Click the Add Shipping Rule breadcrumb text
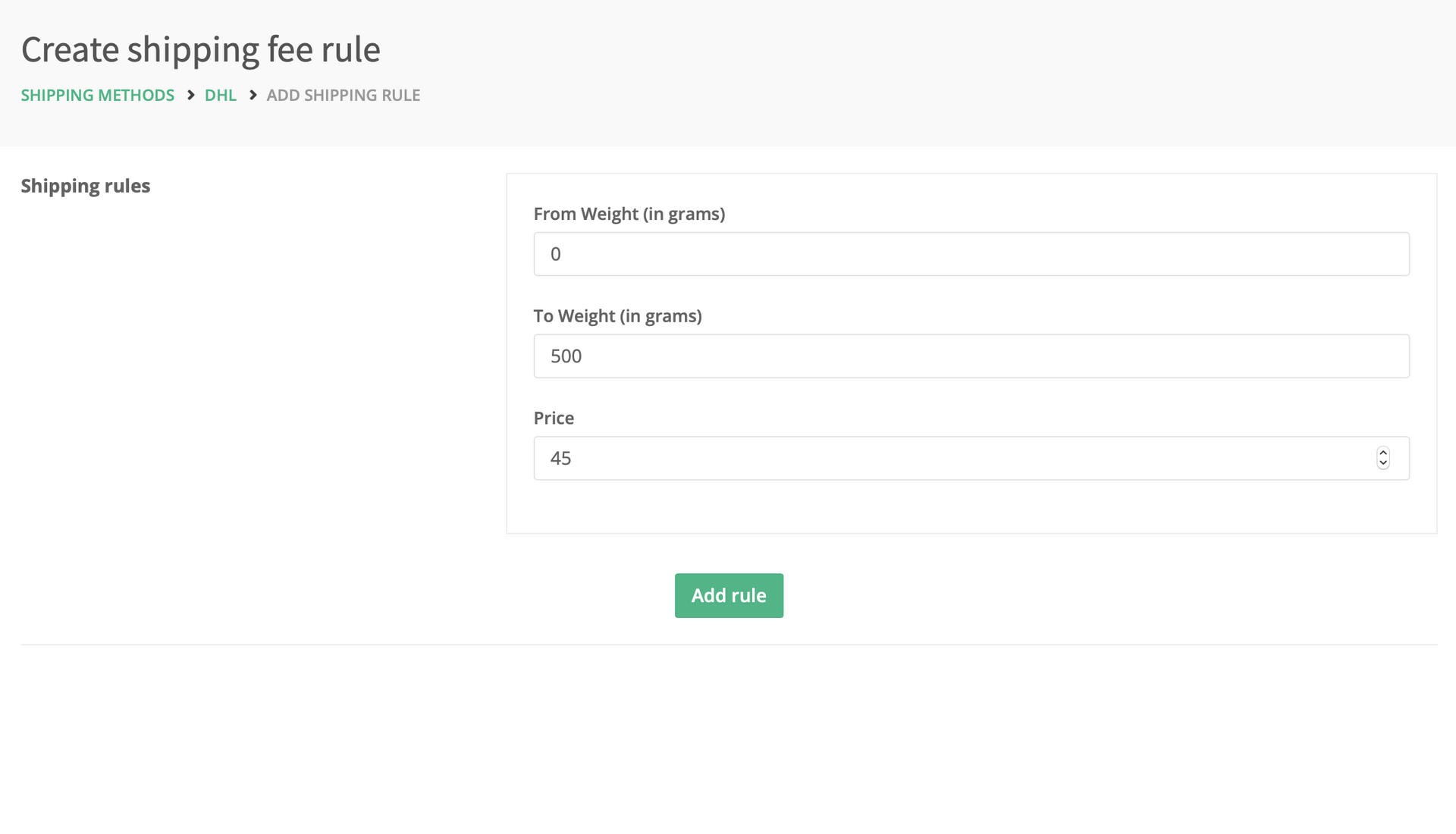 [344, 96]
